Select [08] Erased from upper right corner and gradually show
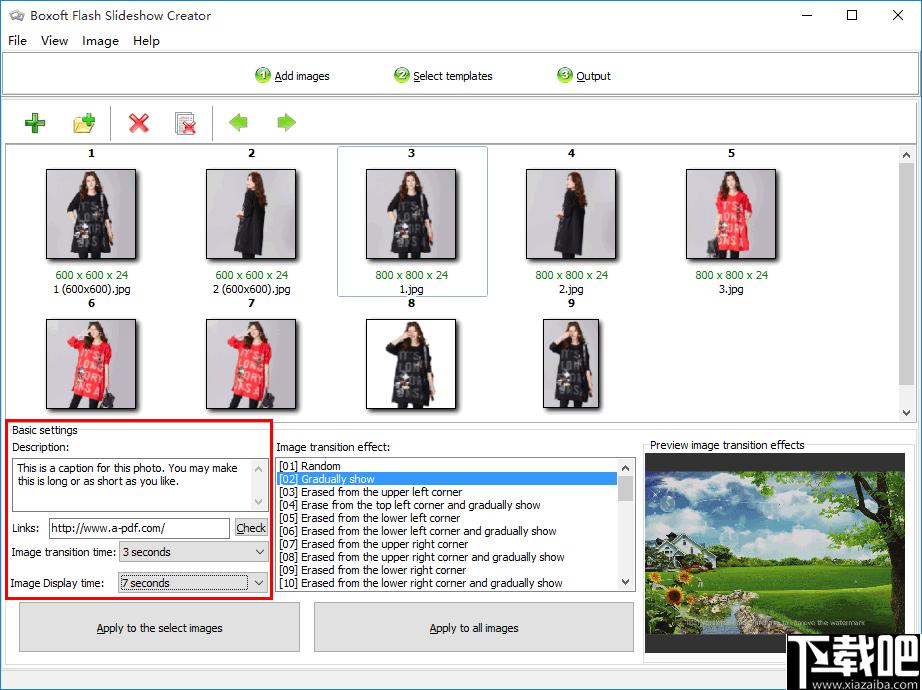This screenshot has height=690, width=922. 447,556
